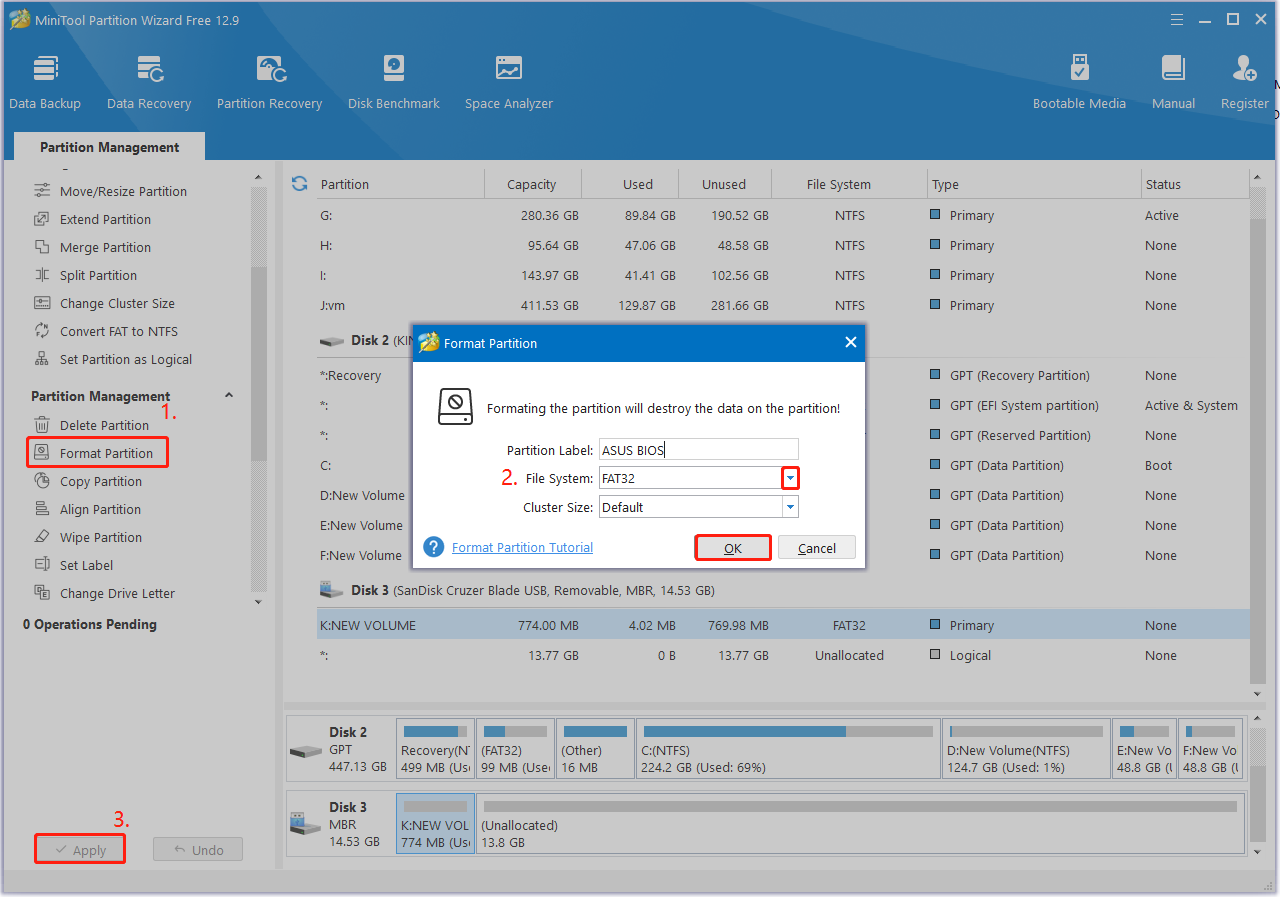Open Format Partition Tutorial link
This screenshot has height=897, width=1280.
522,547
